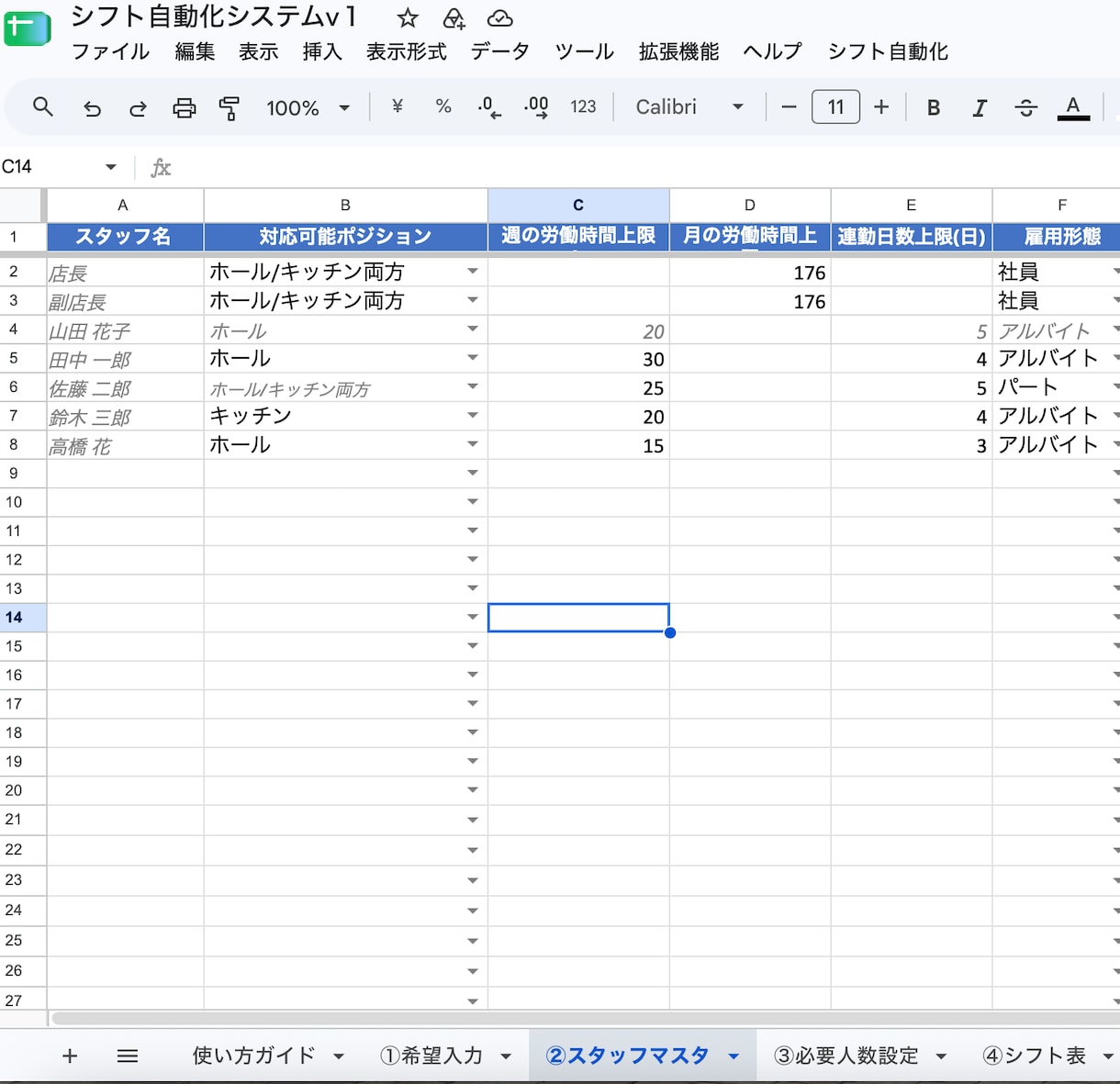Check the cloud save status icon
This screenshot has width=1120, height=1084.
coord(499,18)
